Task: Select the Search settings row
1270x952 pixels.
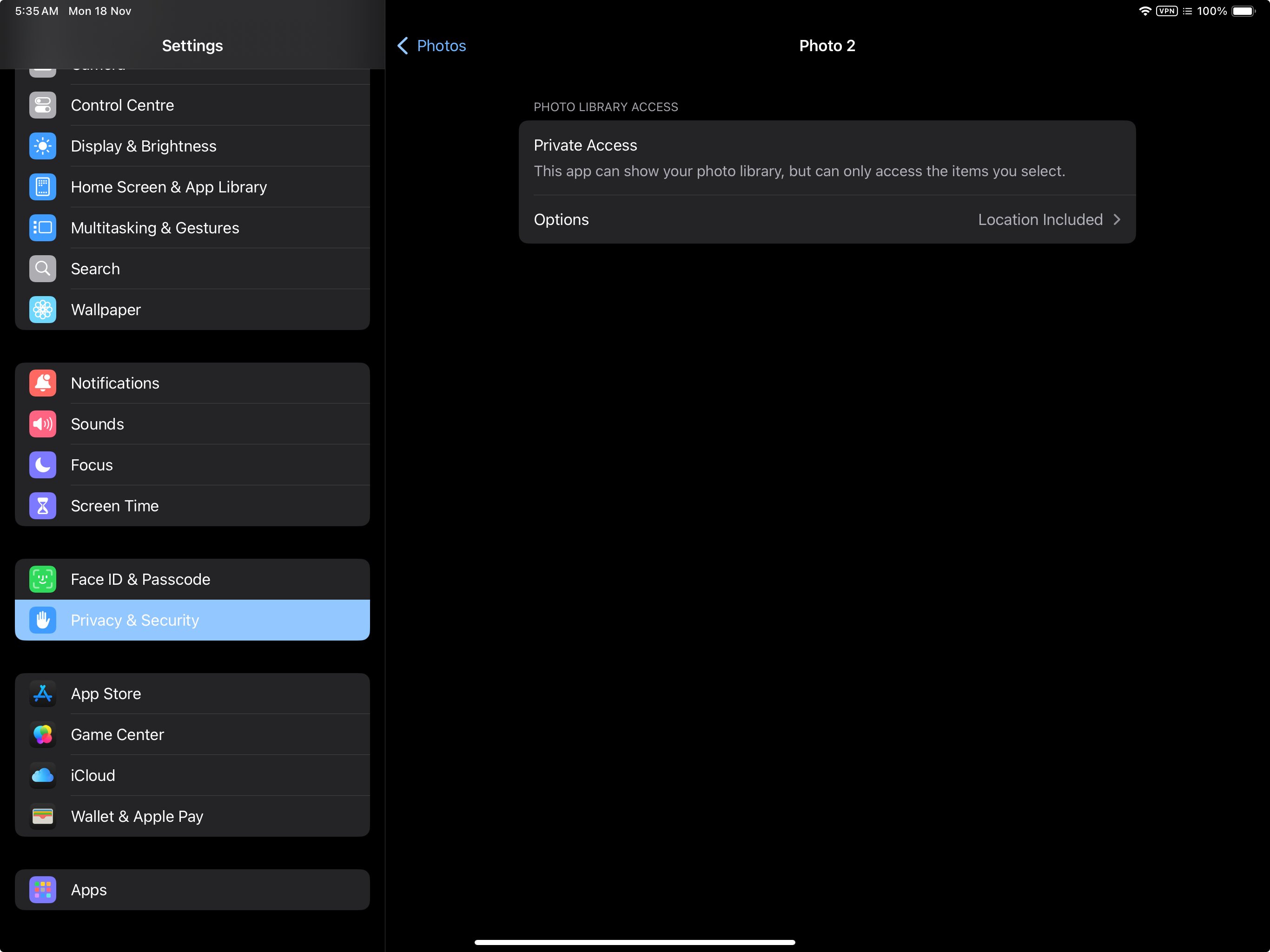Action: [192, 269]
